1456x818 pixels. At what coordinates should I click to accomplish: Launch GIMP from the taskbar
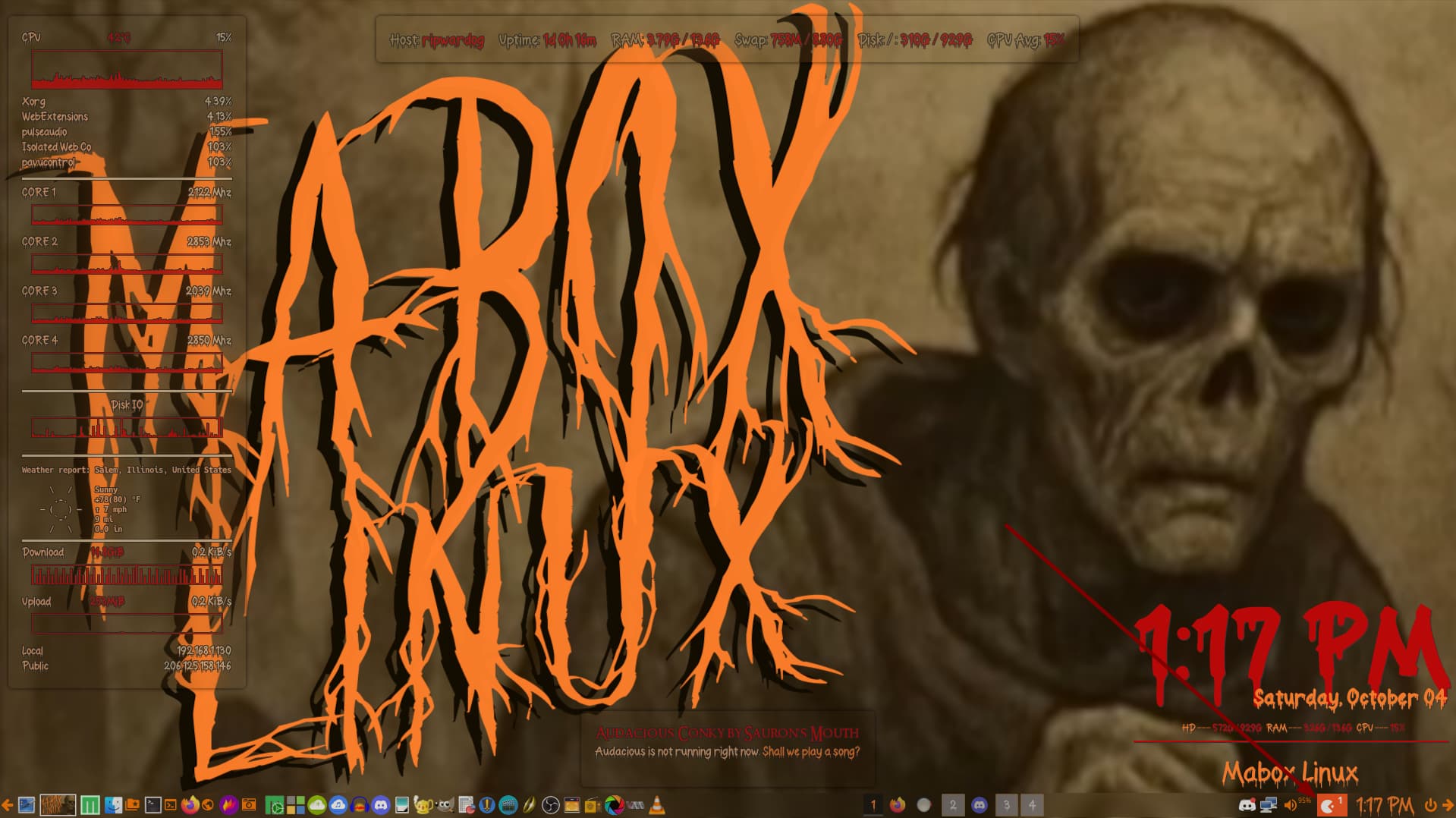click(x=445, y=805)
